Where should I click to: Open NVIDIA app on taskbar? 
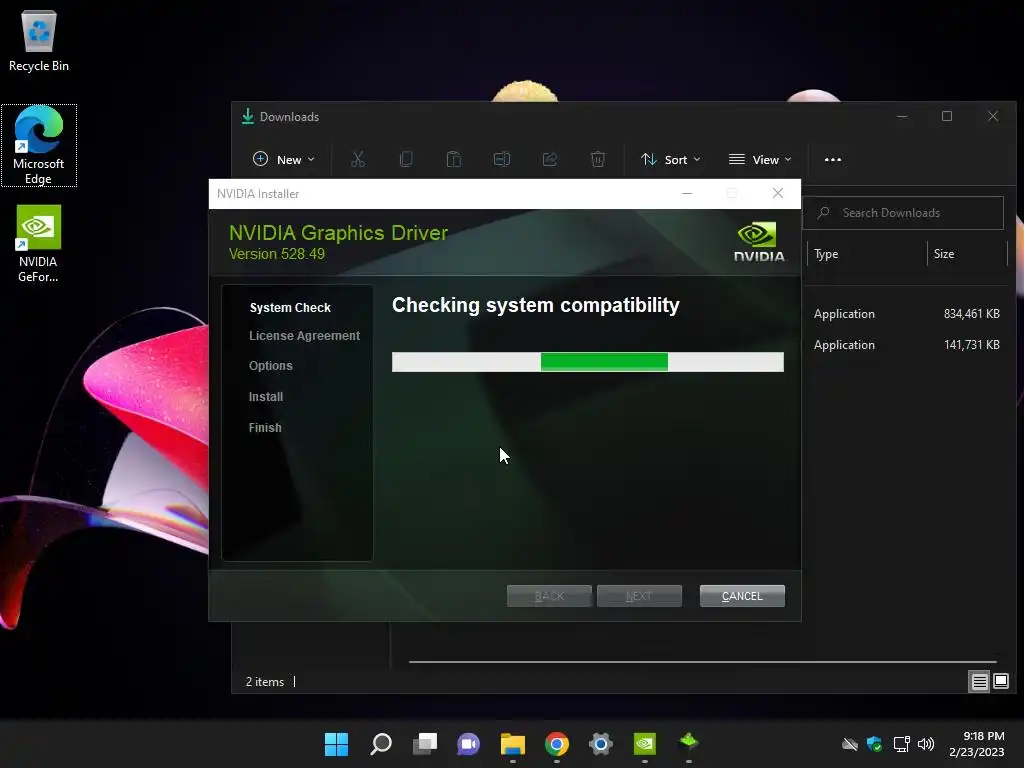[645, 744]
